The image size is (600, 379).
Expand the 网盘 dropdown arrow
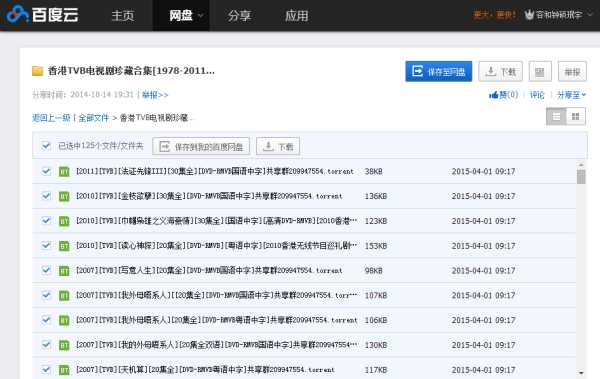tap(201, 16)
